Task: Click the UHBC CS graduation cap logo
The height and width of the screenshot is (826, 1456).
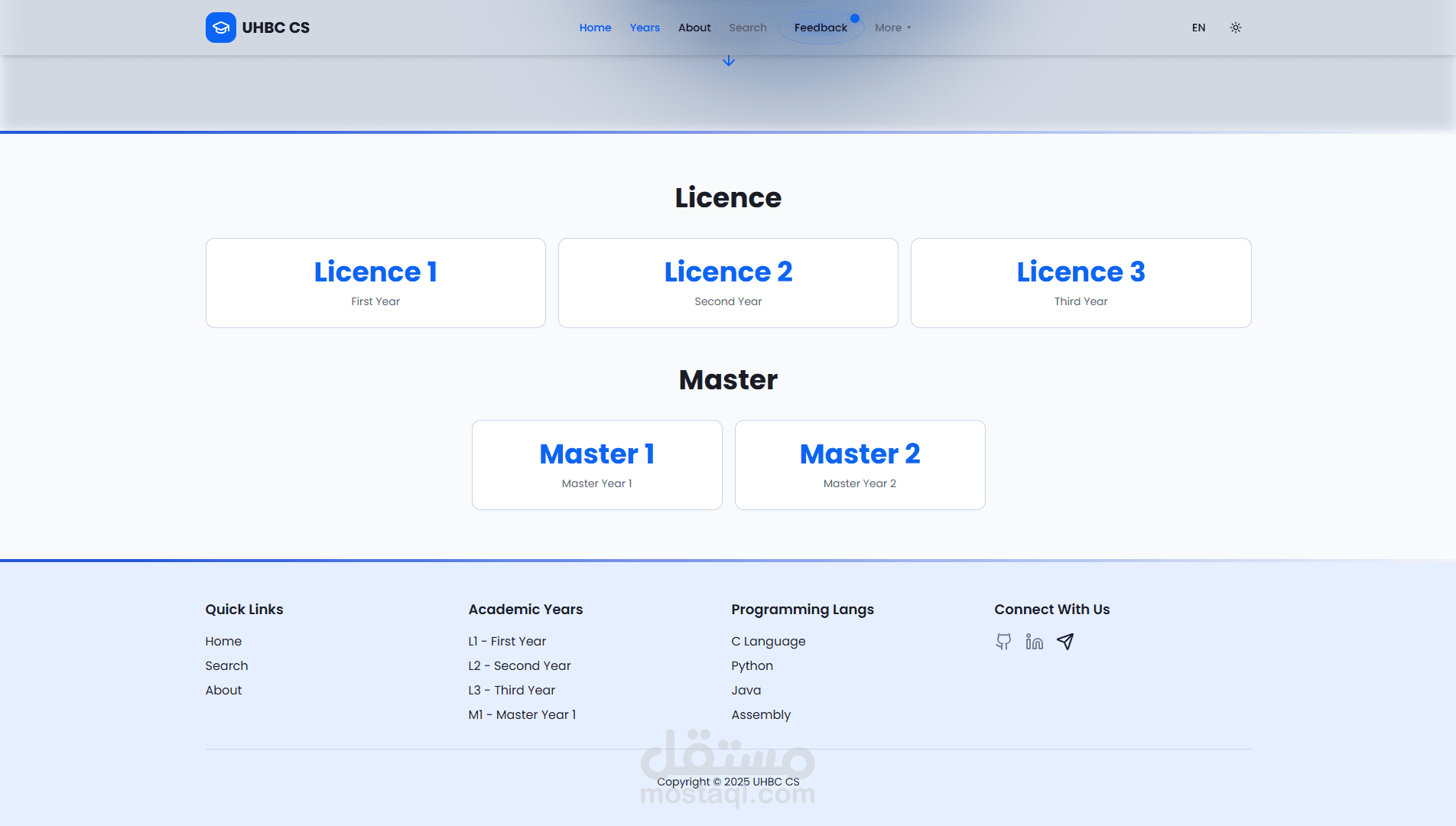Action: tap(220, 28)
